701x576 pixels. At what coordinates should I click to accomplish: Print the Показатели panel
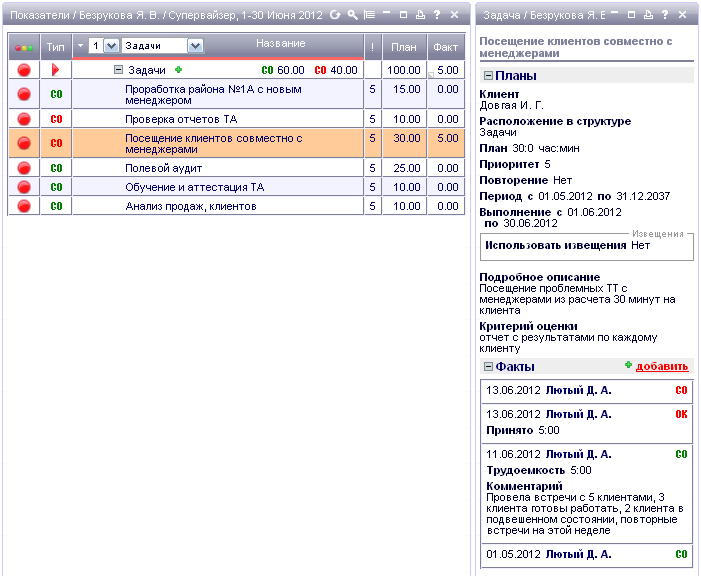tap(420, 15)
